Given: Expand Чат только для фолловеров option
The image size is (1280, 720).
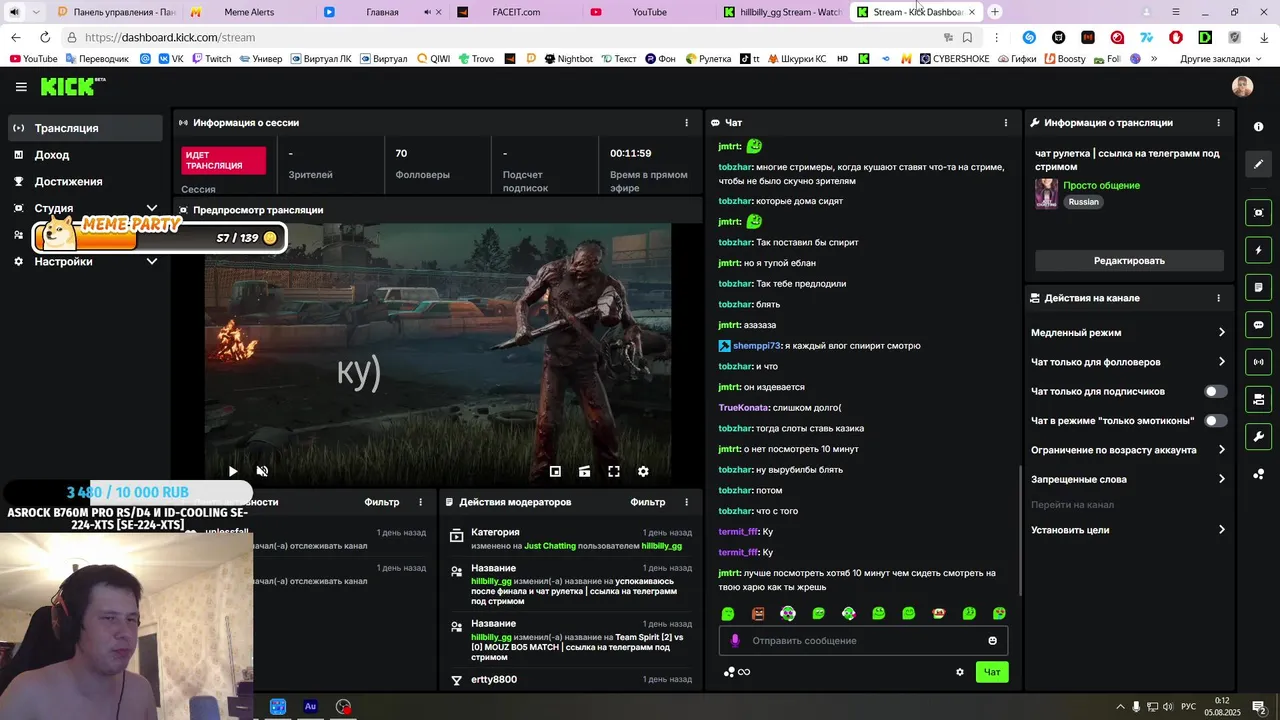Looking at the screenshot, I should (1128, 362).
